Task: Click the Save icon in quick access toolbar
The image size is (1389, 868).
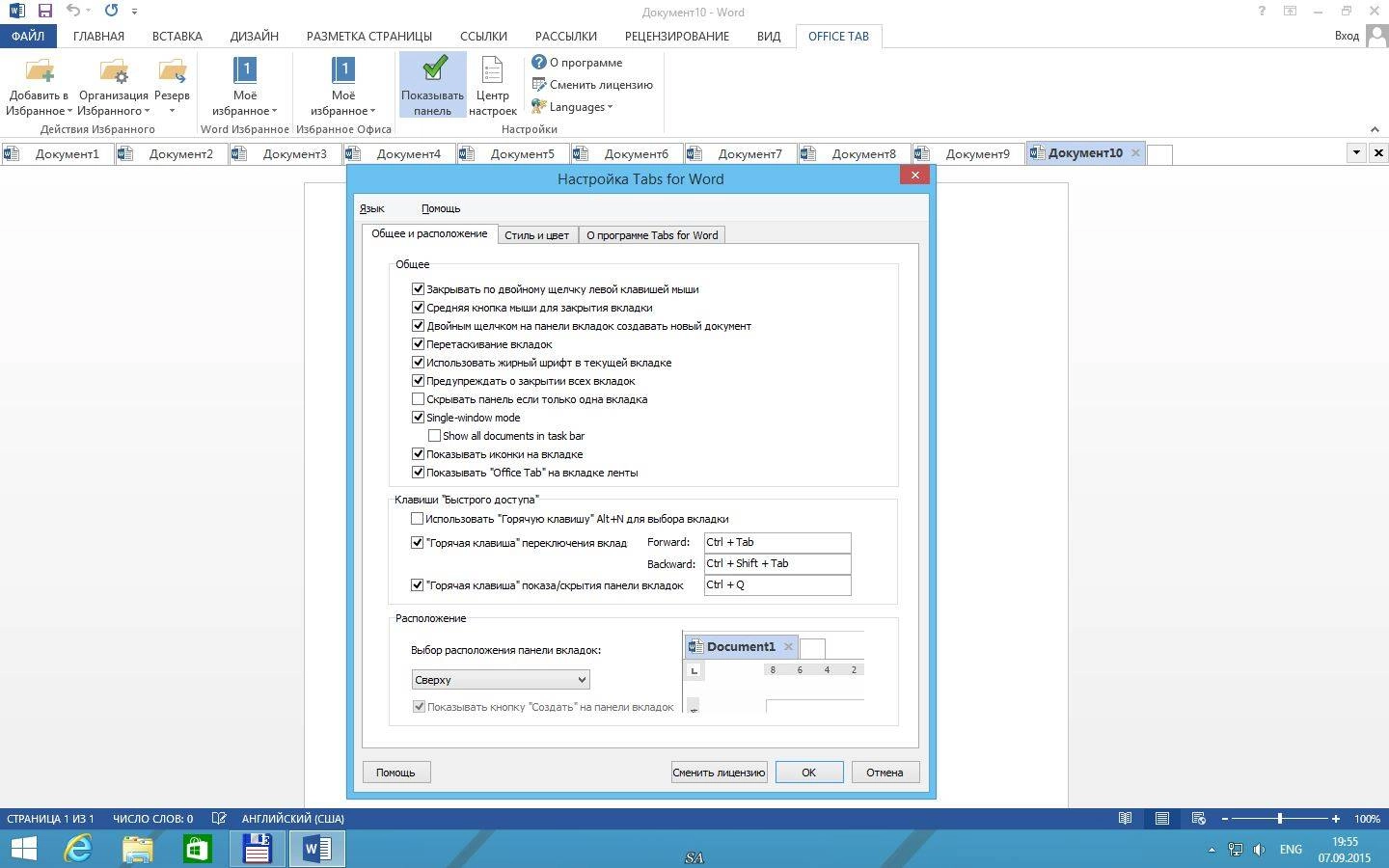Action: tap(44, 12)
